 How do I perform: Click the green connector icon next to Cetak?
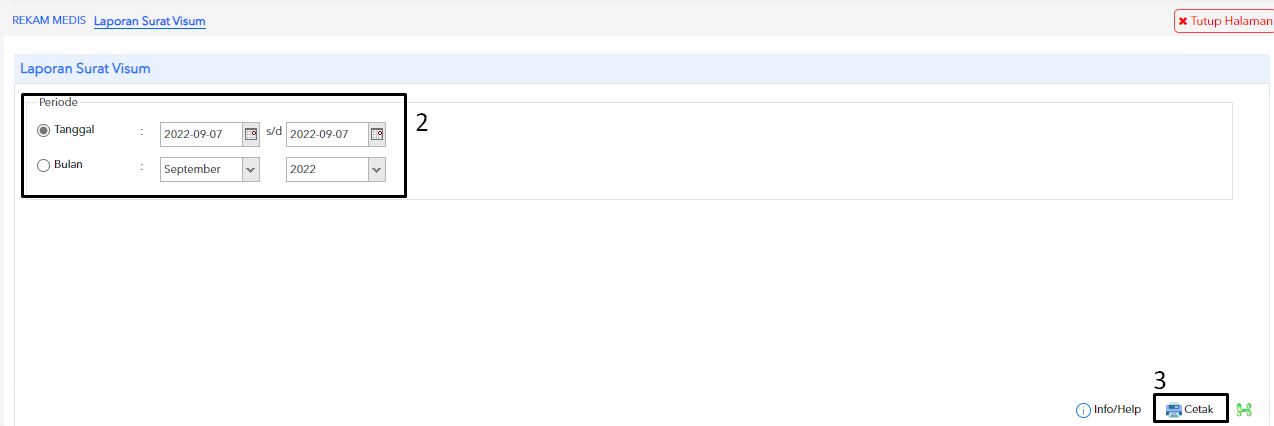(x=1244, y=410)
